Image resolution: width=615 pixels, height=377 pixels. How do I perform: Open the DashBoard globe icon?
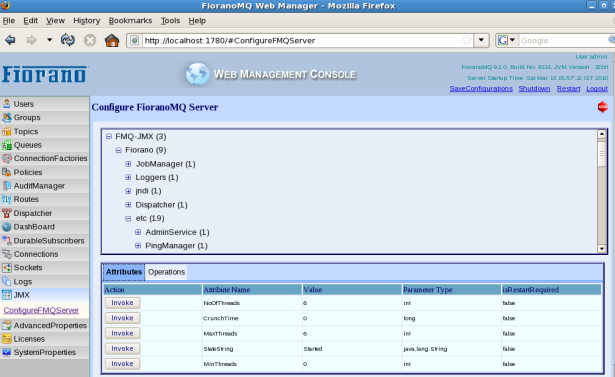7,227
